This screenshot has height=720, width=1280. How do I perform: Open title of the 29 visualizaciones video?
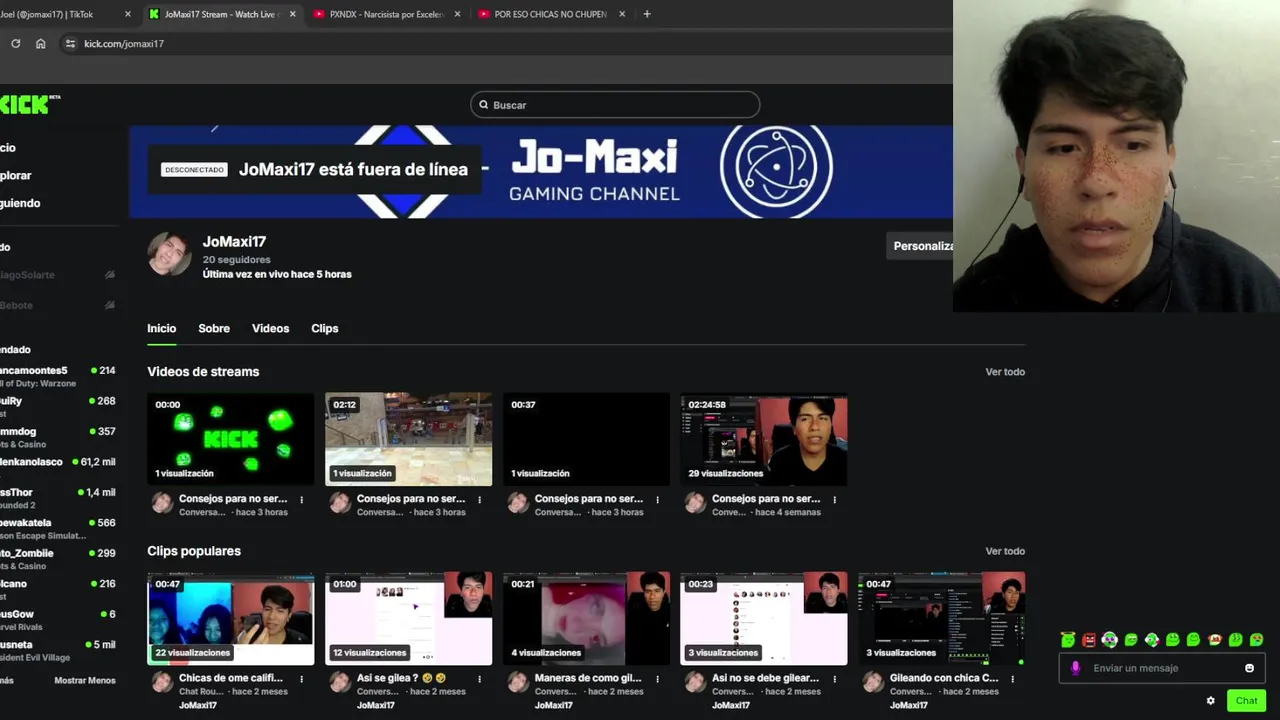pos(765,498)
